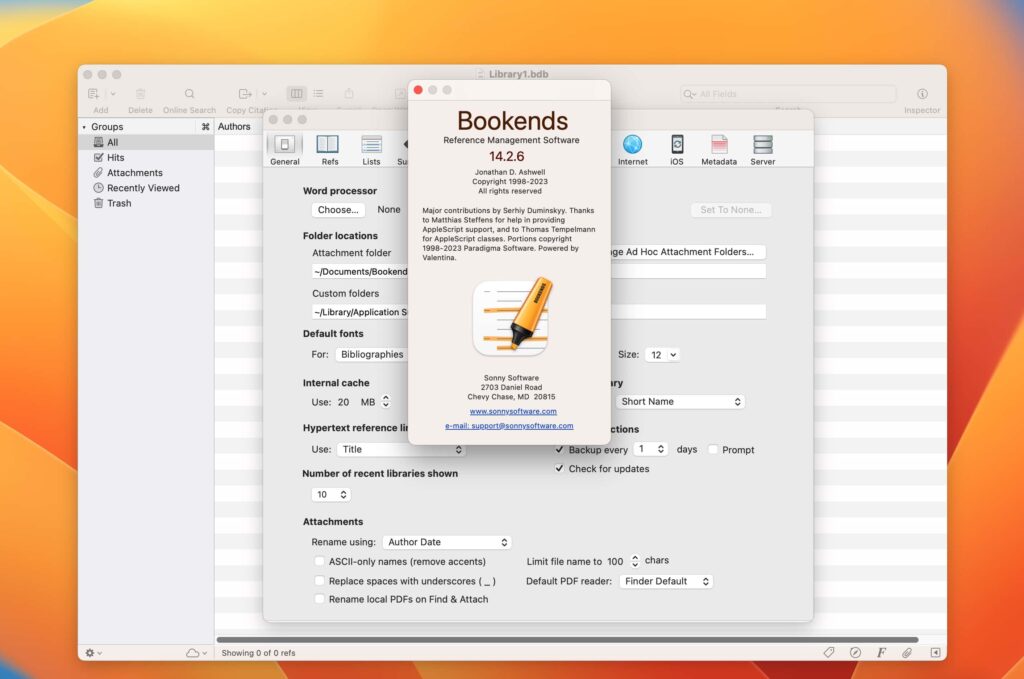Select Trash in the Groups sidebar
Image resolution: width=1024 pixels, height=679 pixels.
click(115, 203)
